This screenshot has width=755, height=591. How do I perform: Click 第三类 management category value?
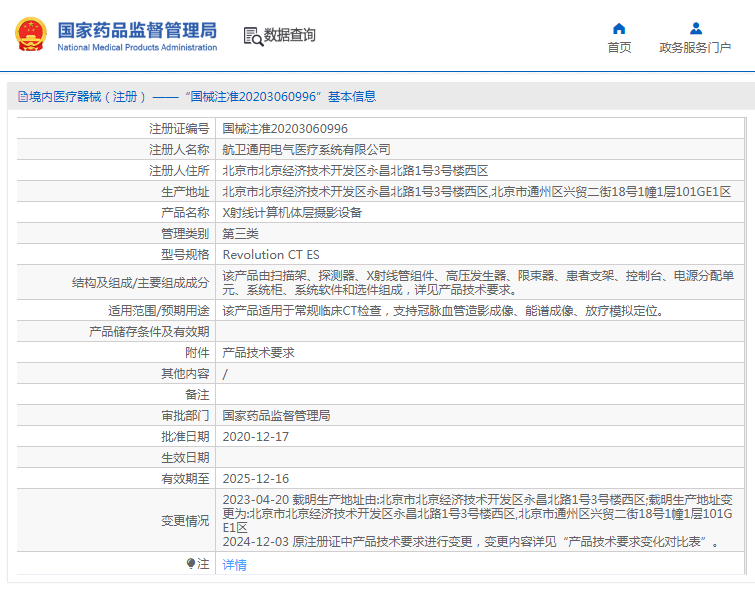(240, 234)
